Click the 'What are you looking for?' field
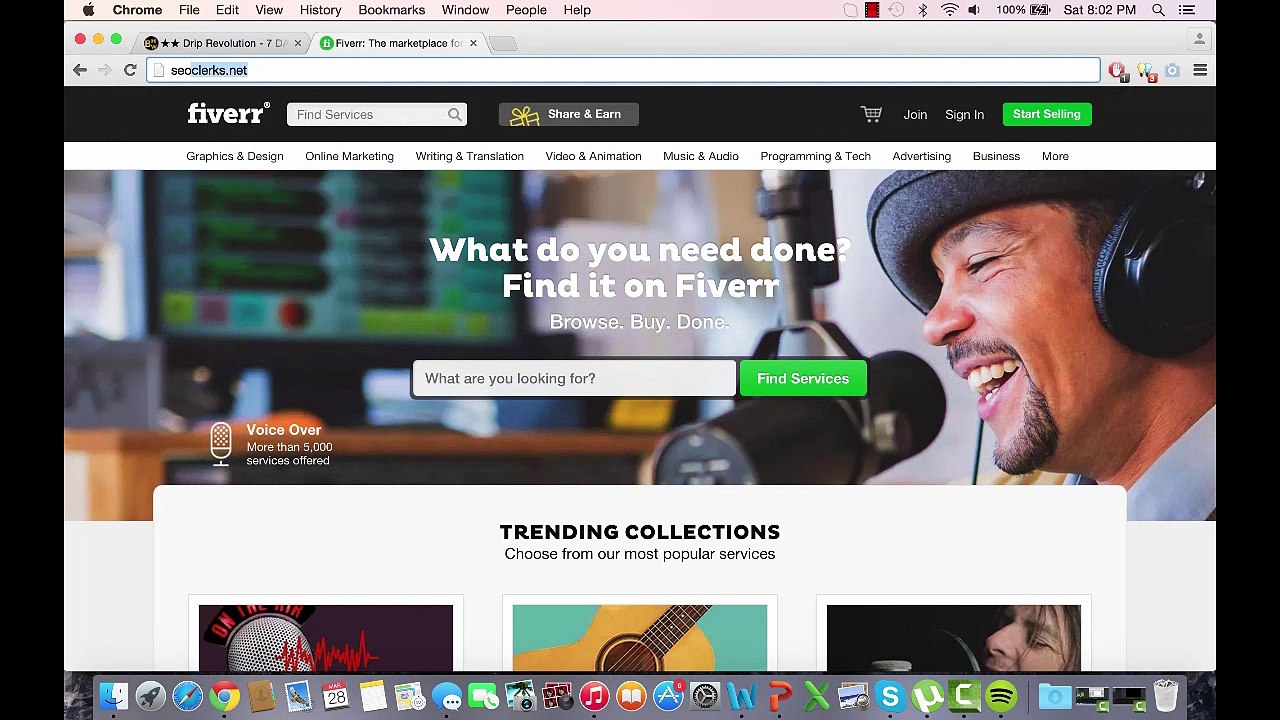 tap(574, 379)
